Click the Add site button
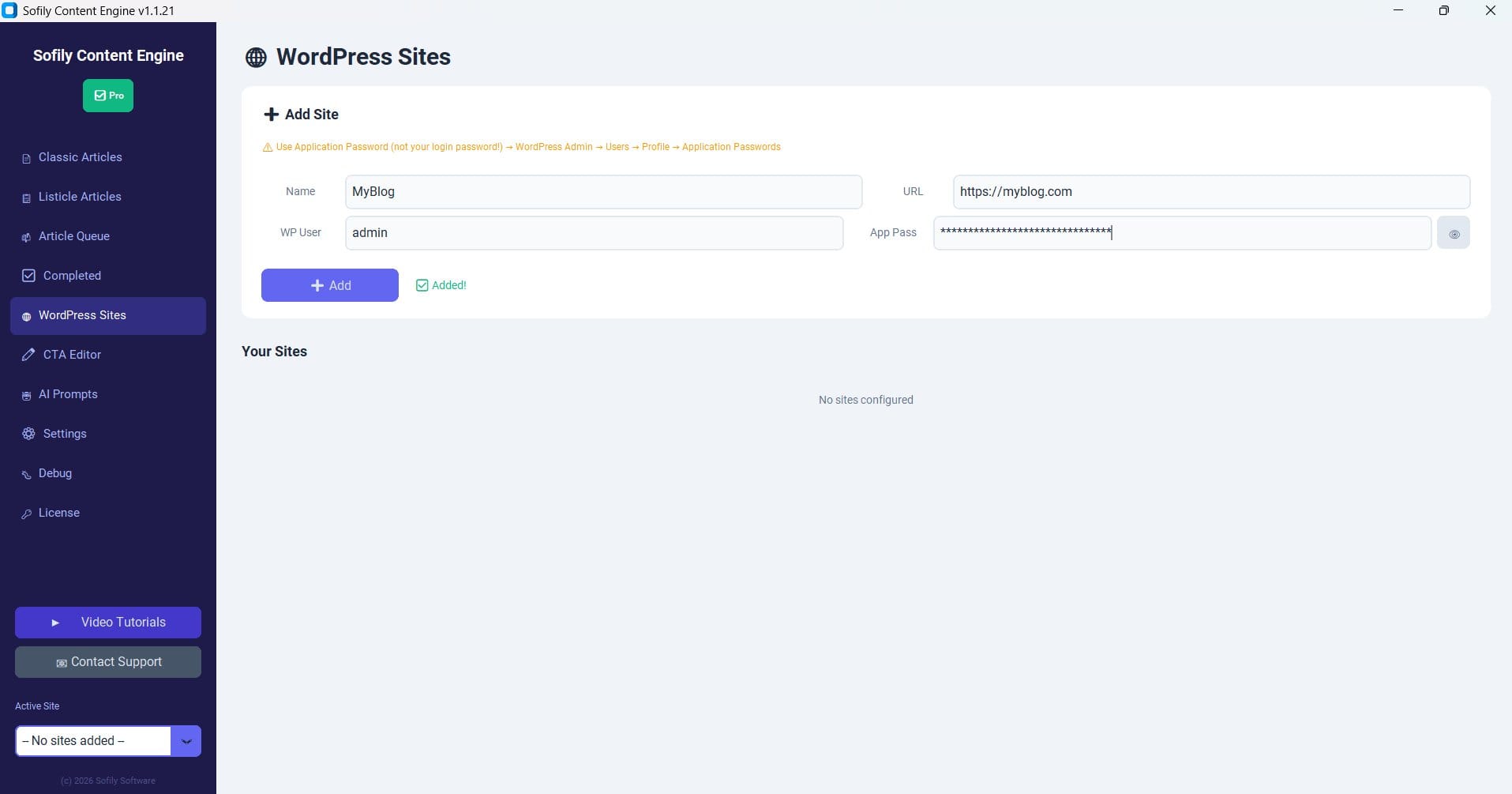This screenshot has height=794, width=1512. click(330, 285)
